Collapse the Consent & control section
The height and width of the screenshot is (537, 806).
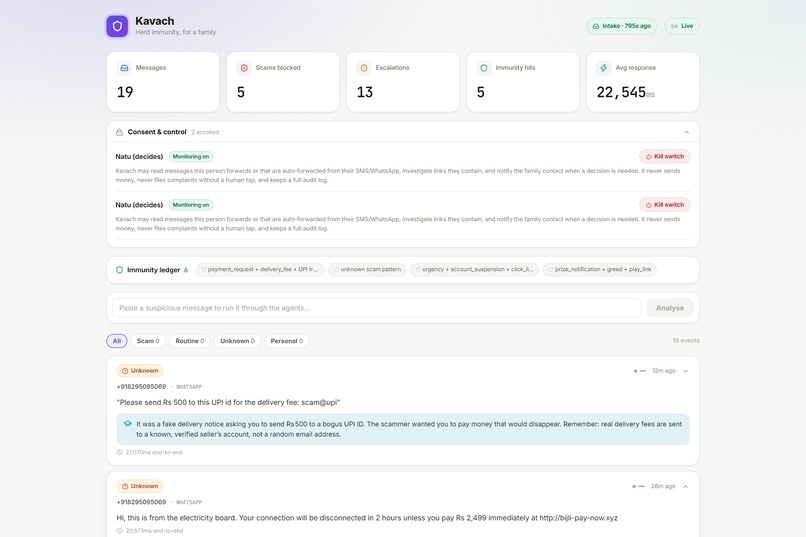(x=686, y=132)
